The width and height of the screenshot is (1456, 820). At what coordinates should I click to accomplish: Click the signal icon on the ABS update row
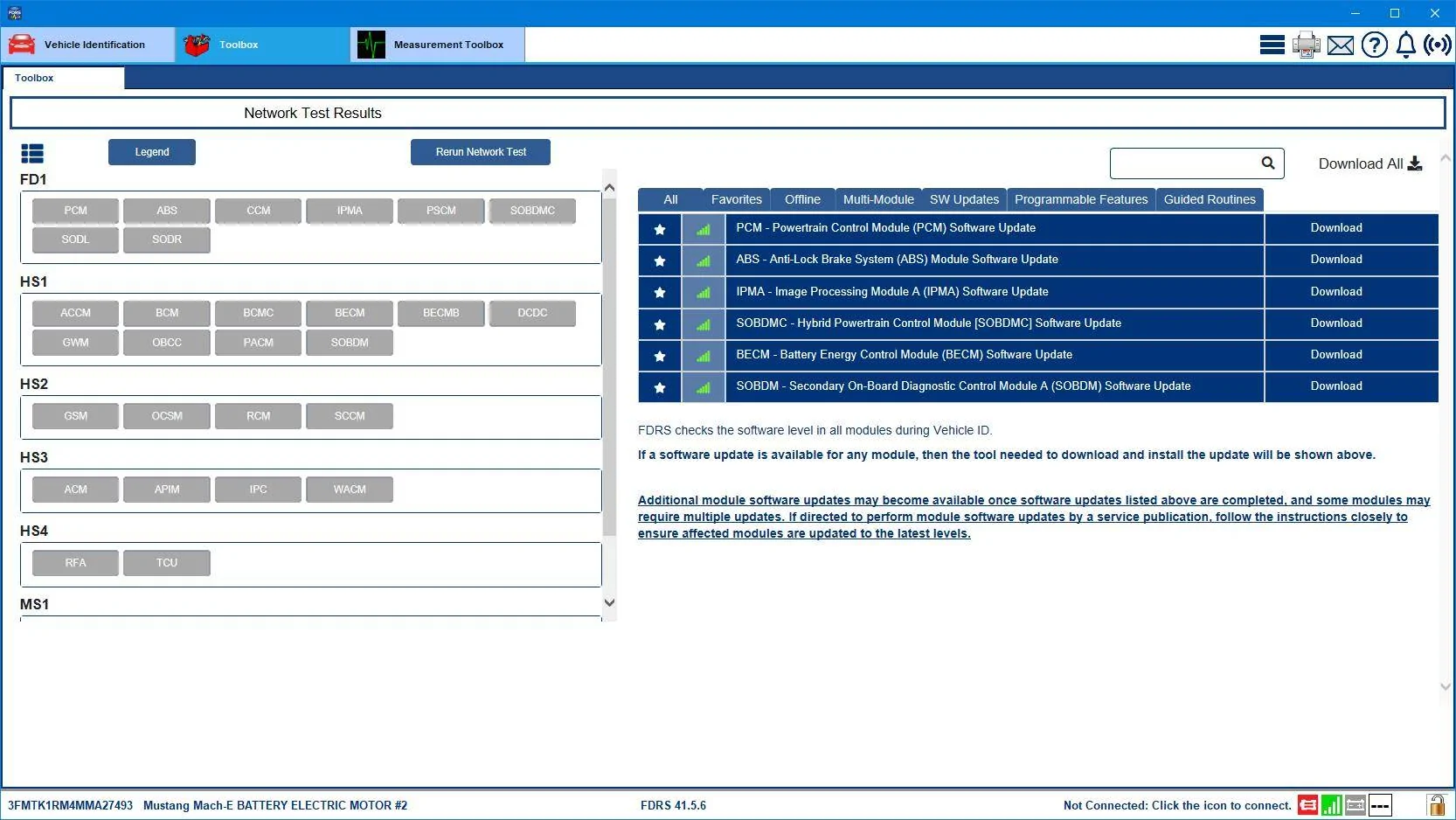click(704, 261)
